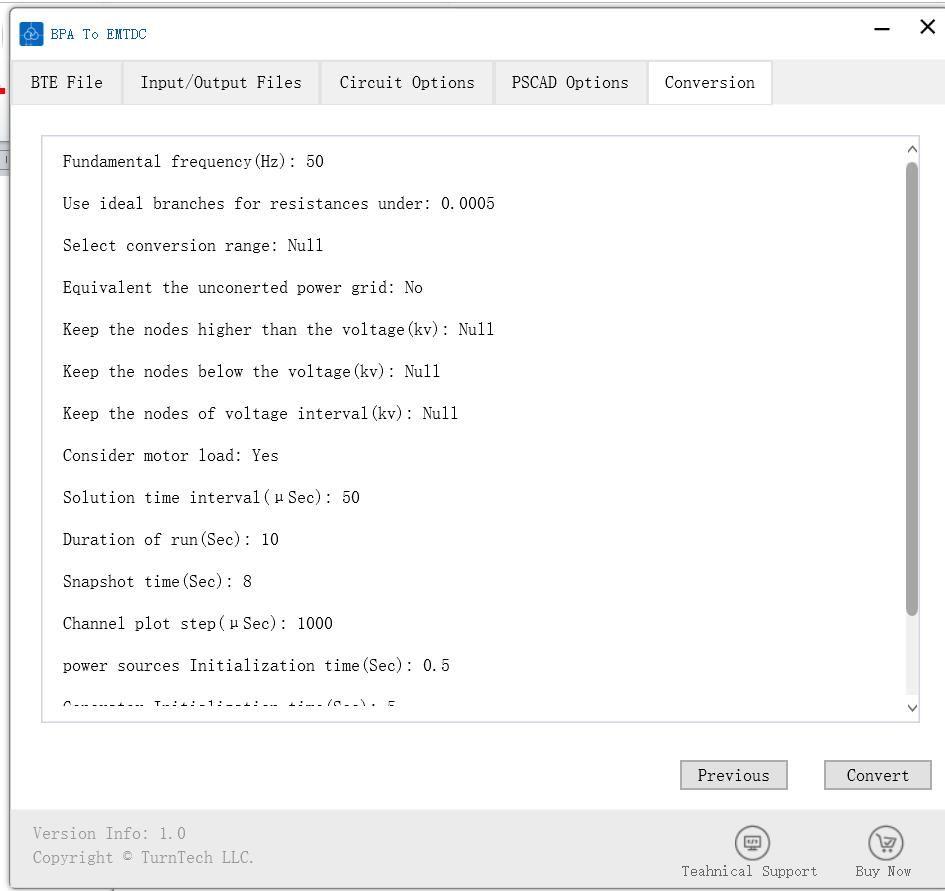Click the 'BPA To EMTDC' window title
Viewport: 945px width, 891px height.
coord(98,34)
